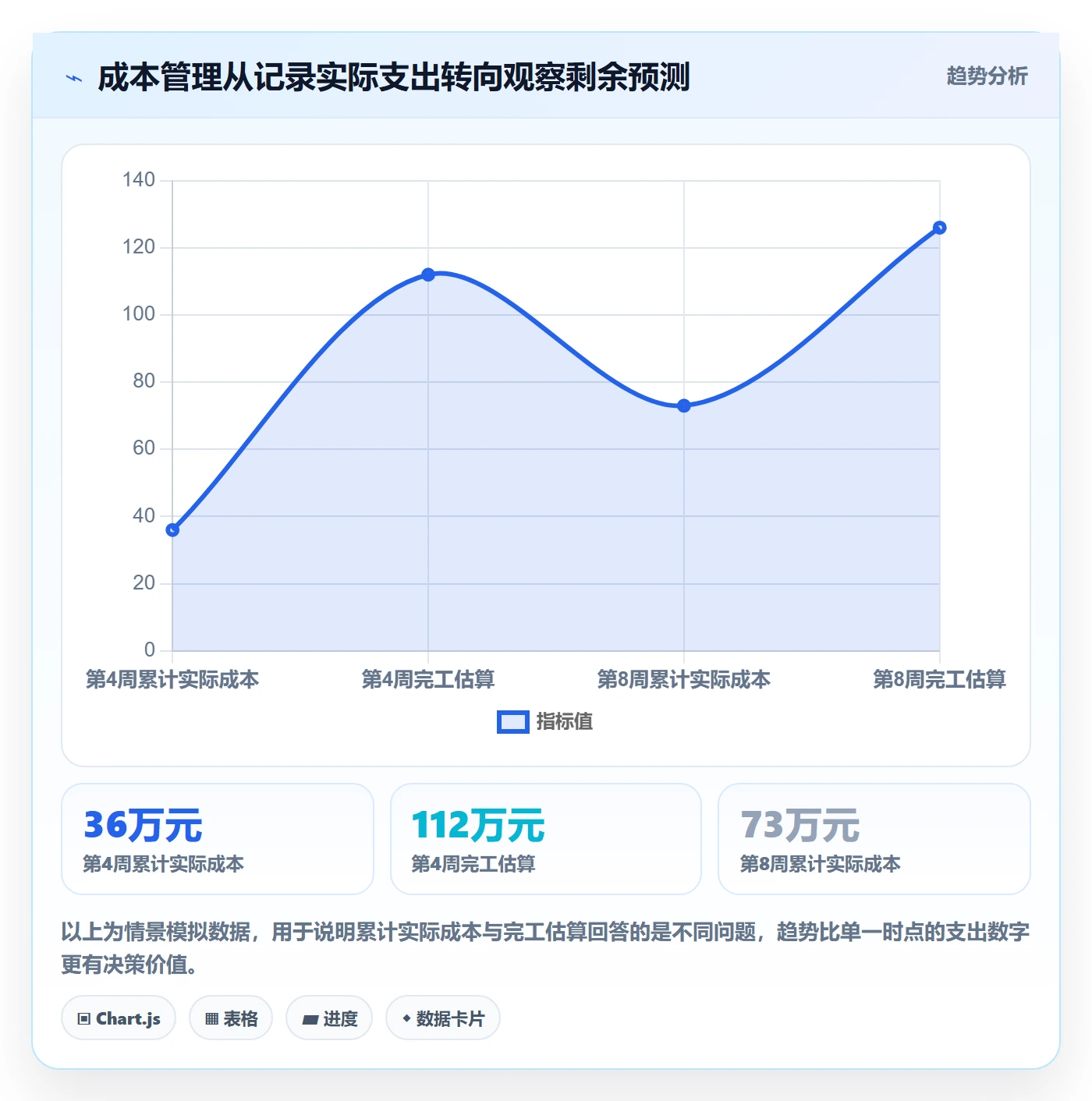Click the 60 y-axis label
Image resolution: width=1092 pixels, height=1101 pixels.
[144, 448]
